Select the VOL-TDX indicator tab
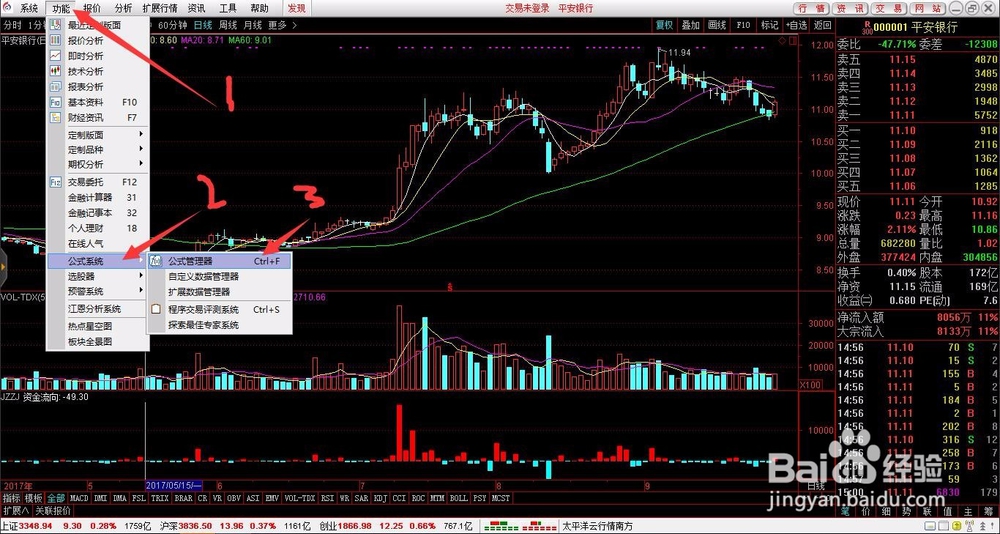The height and width of the screenshot is (534, 1000). [x=299, y=498]
